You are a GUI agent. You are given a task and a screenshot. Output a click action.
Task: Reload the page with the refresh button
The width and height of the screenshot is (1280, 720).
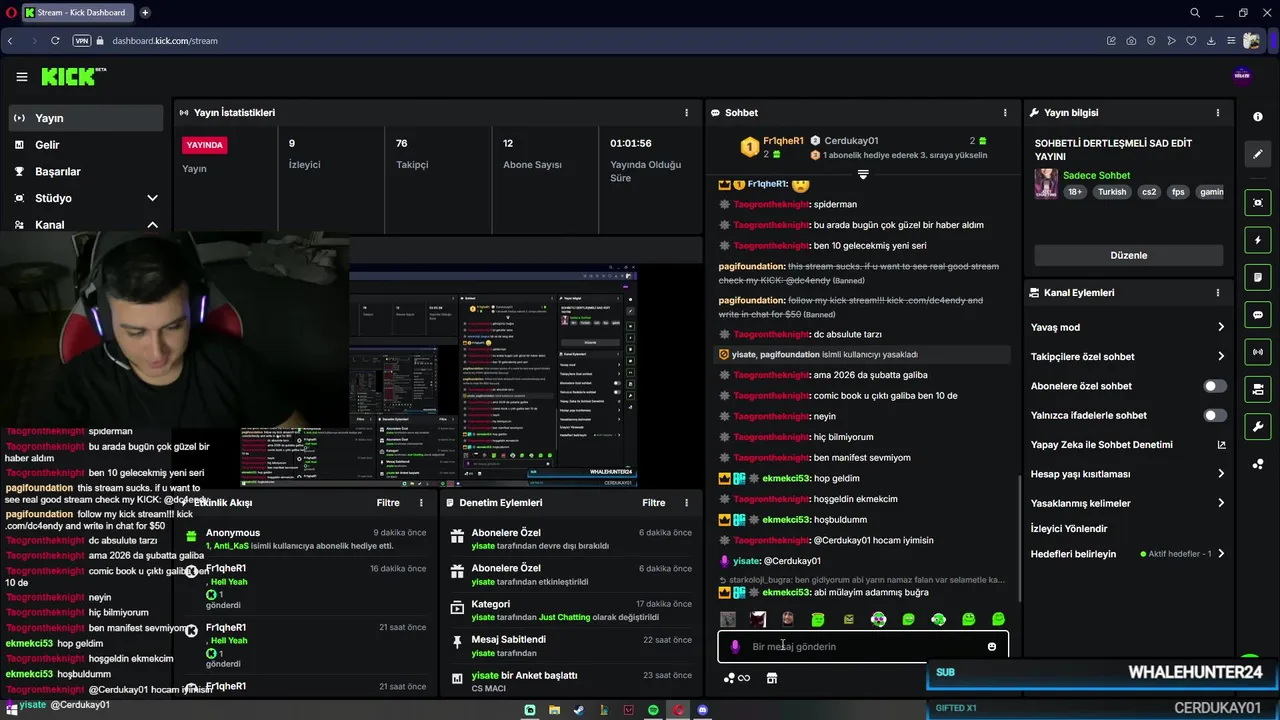55,41
